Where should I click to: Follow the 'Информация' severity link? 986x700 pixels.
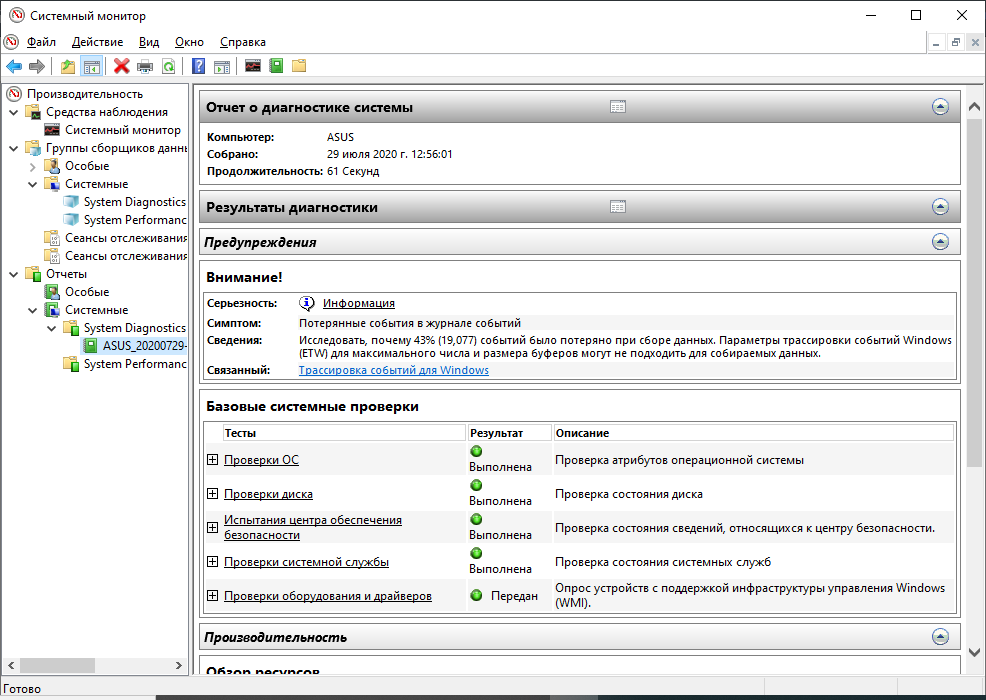click(x=358, y=303)
